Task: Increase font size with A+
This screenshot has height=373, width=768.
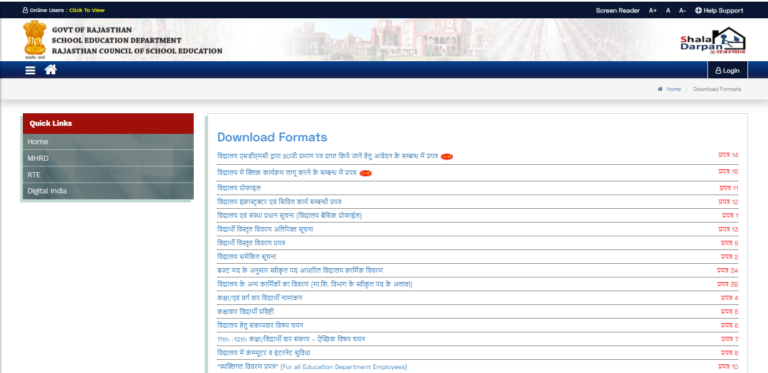Action: (x=652, y=10)
